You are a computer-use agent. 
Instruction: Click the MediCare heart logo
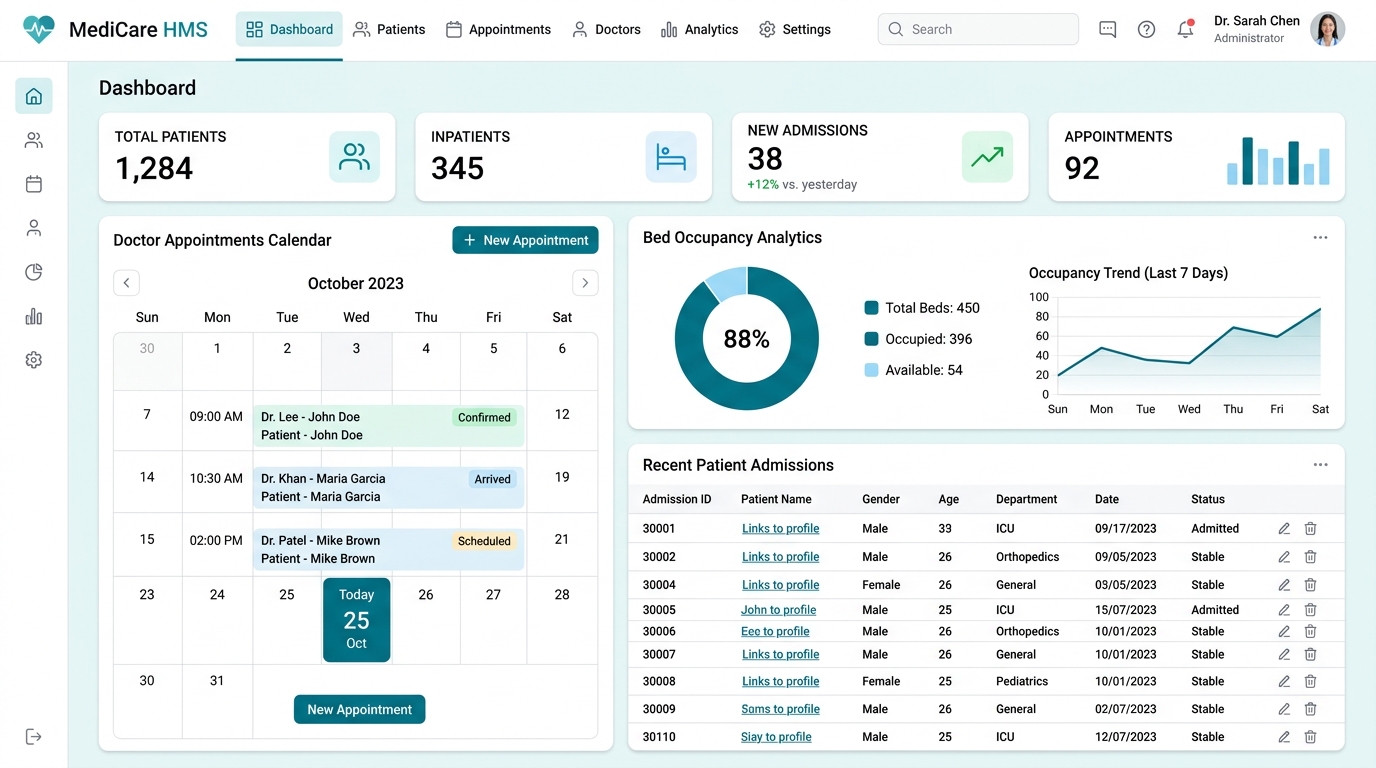click(x=39, y=29)
